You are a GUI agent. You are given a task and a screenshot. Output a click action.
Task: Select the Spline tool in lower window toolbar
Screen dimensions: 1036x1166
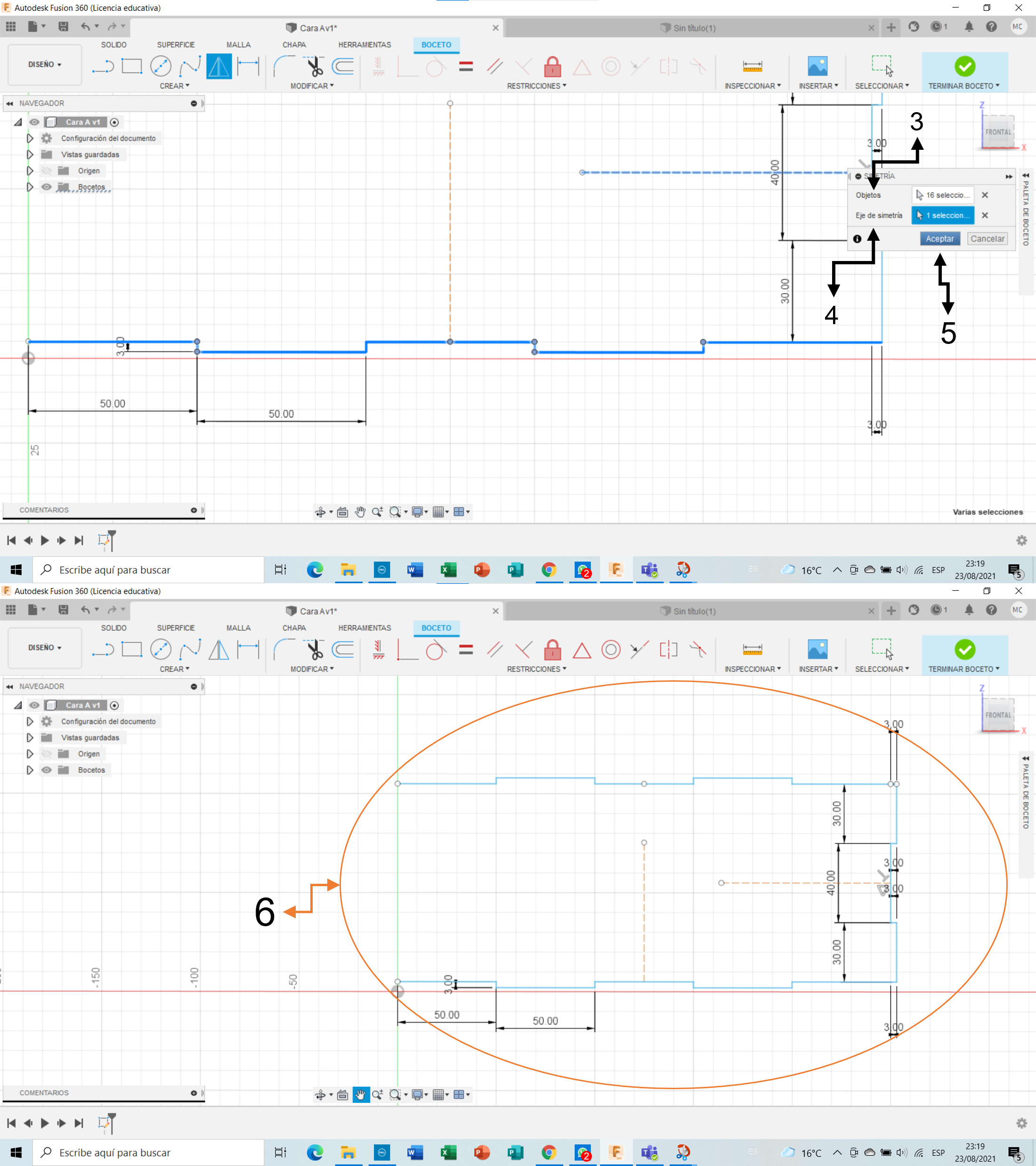point(189,650)
